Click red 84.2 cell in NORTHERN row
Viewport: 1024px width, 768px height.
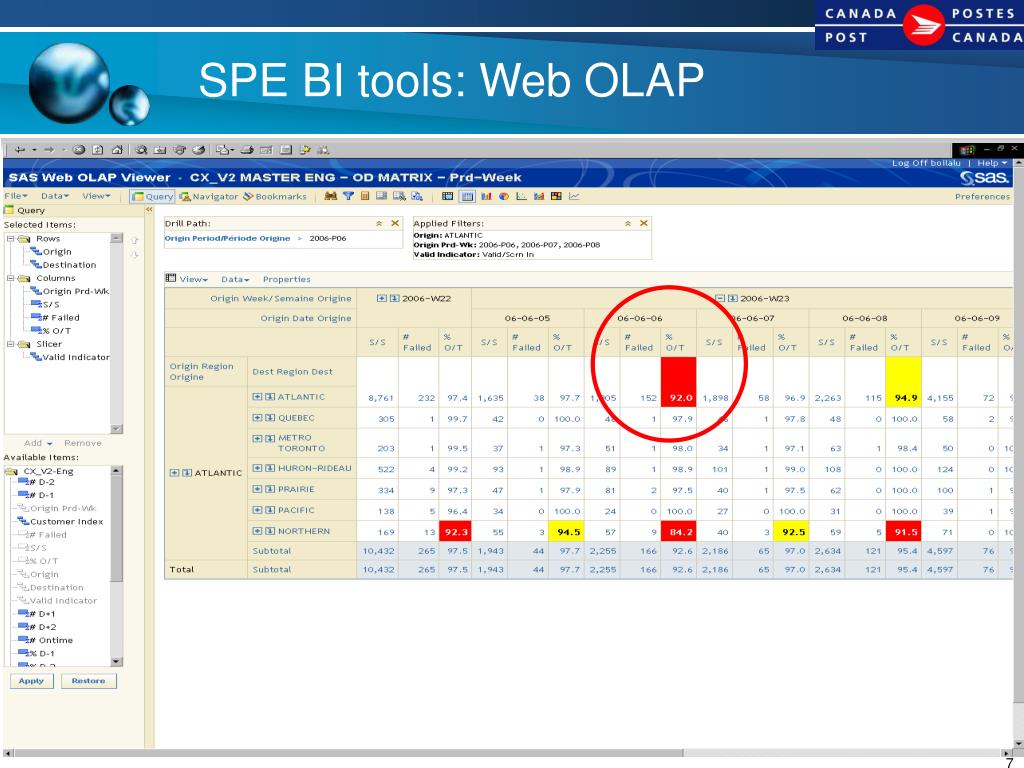pos(679,532)
